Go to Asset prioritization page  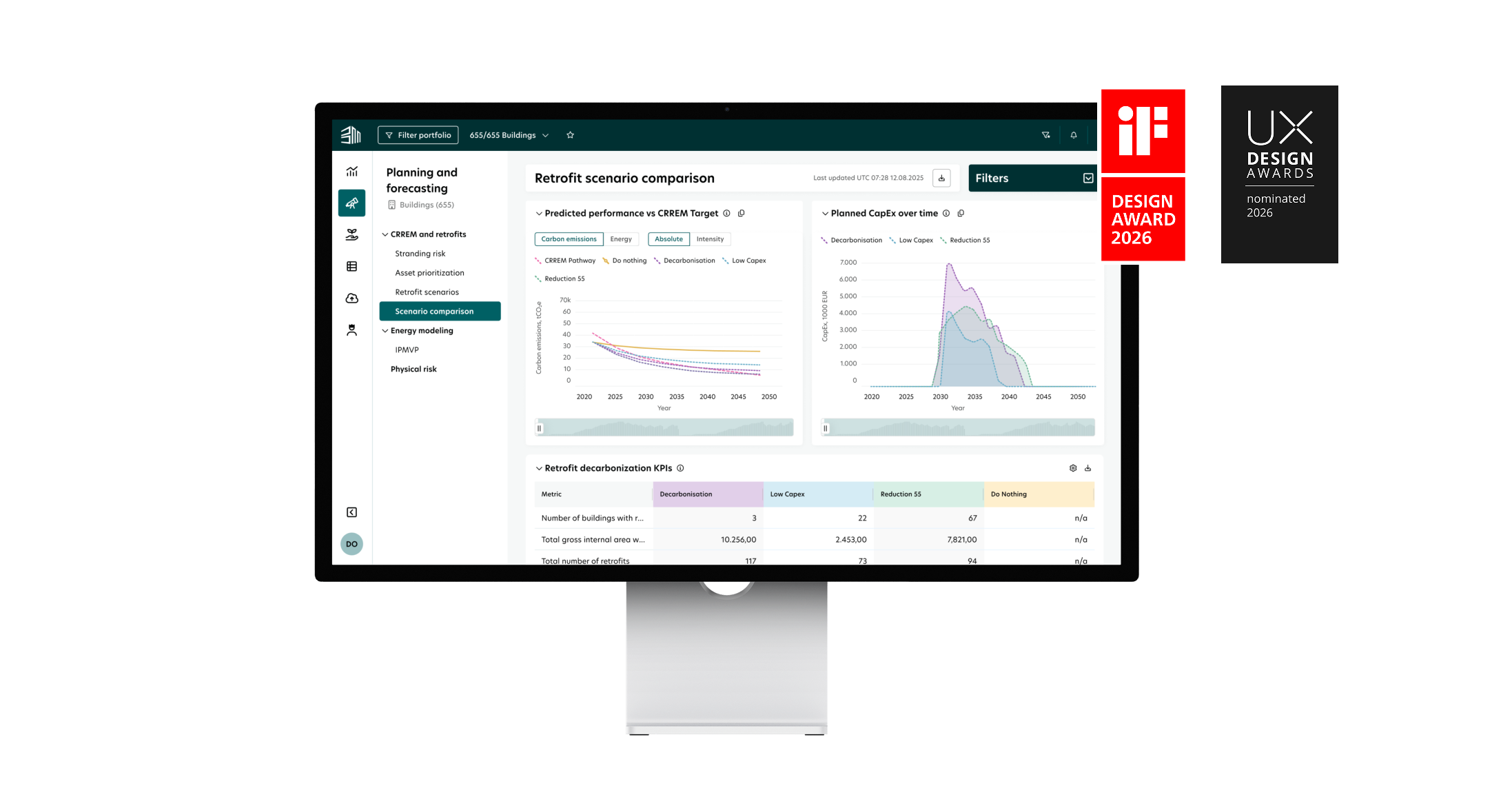(x=429, y=273)
